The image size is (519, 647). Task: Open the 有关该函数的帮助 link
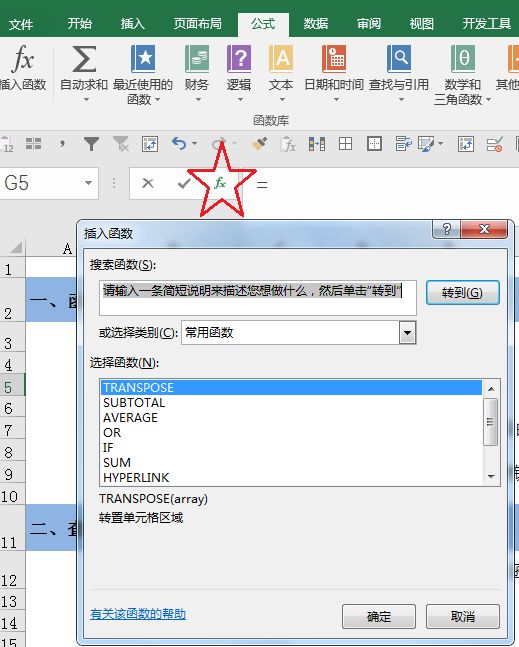click(138, 614)
